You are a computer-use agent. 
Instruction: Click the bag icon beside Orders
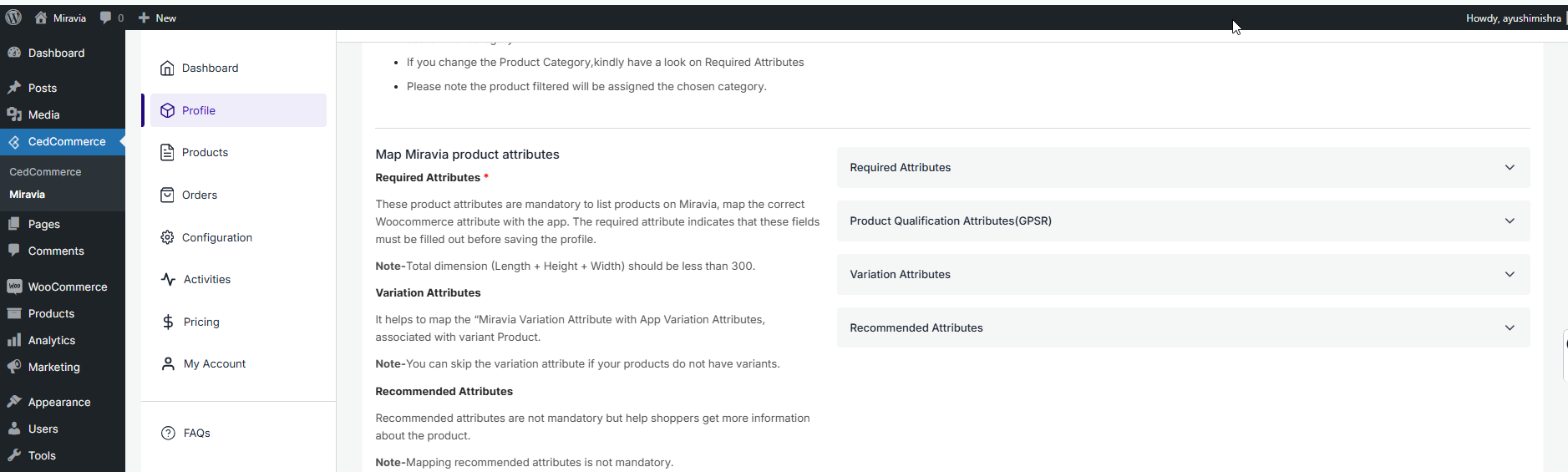coord(167,195)
